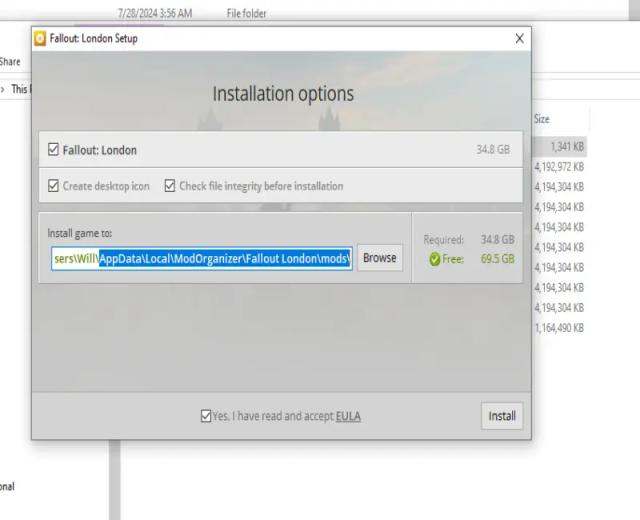Click the Explorer navigation pane scrollbar

point(115,480)
